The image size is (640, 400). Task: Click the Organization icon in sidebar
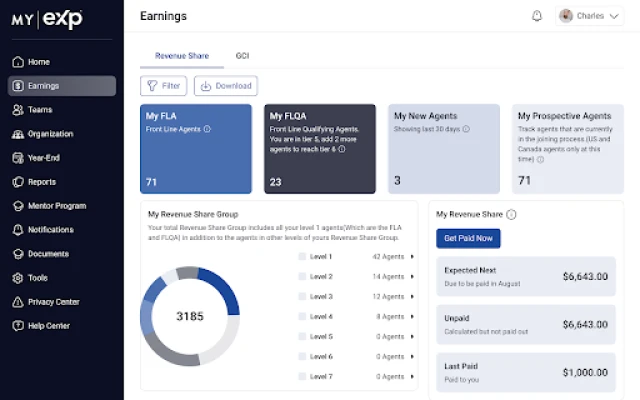tap(18, 134)
